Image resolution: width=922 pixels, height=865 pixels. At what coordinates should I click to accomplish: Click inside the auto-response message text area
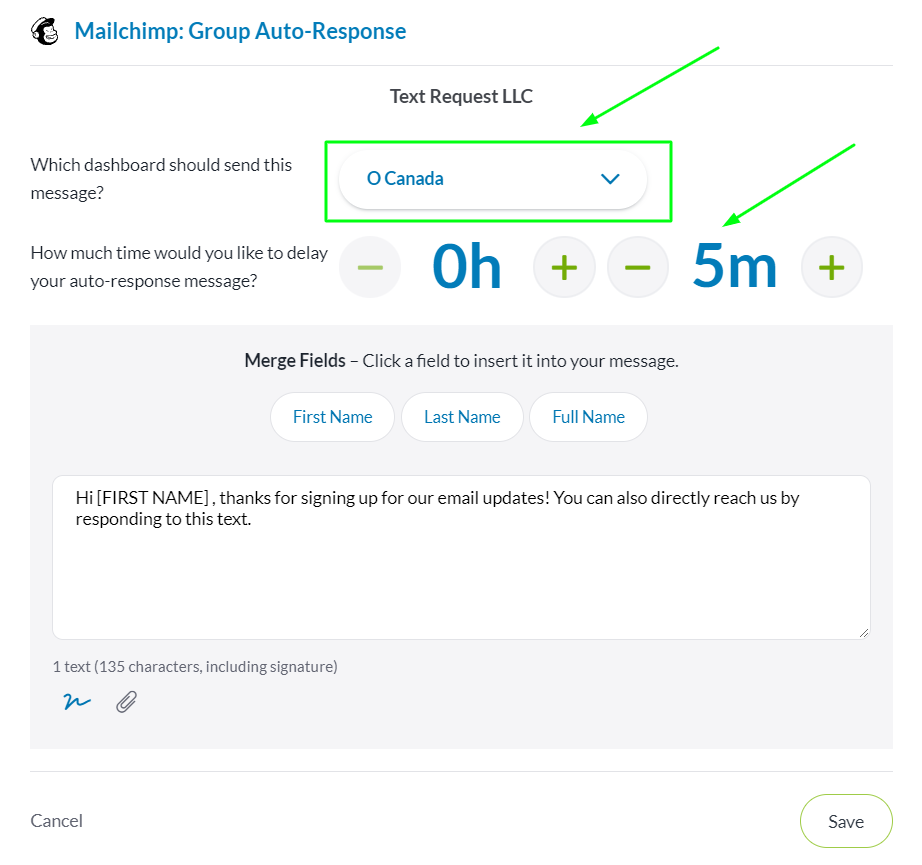click(461, 557)
